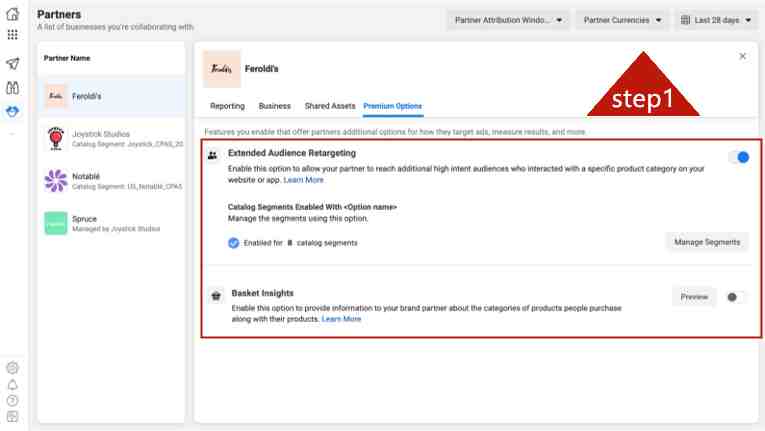
Task: Click Feroldi's name in panel header
Action: click(262, 69)
